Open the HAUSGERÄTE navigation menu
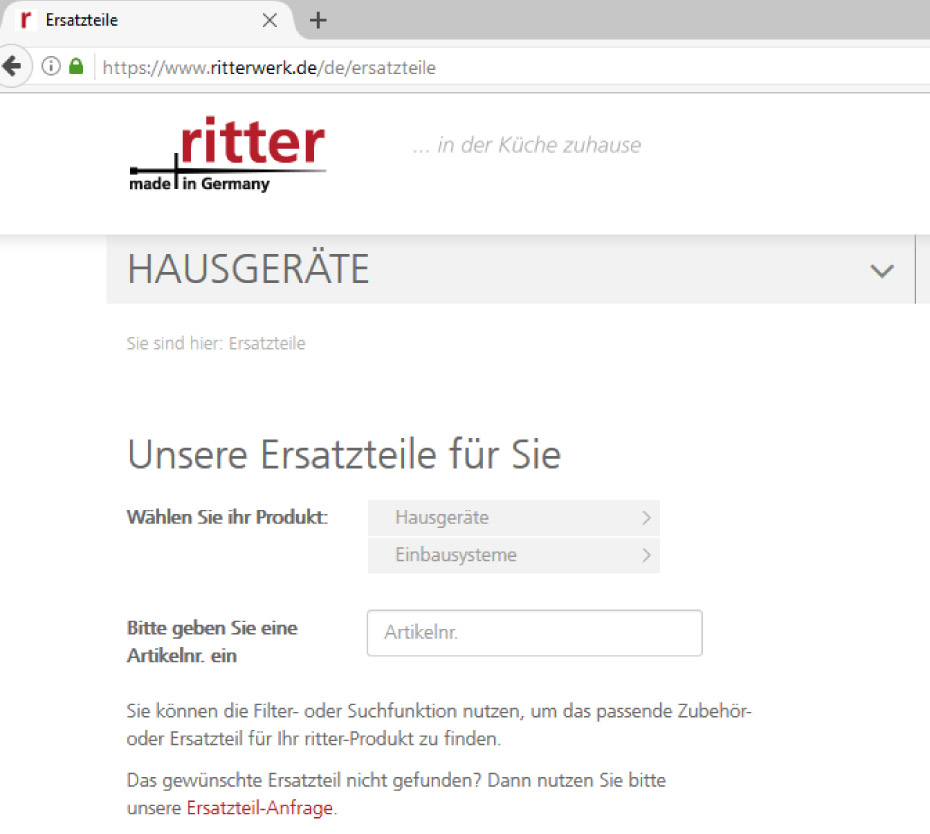930x834 pixels. [249, 270]
